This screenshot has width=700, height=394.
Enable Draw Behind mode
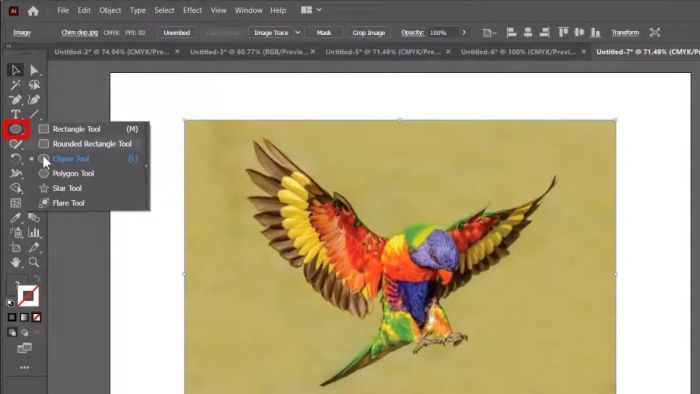point(25,332)
